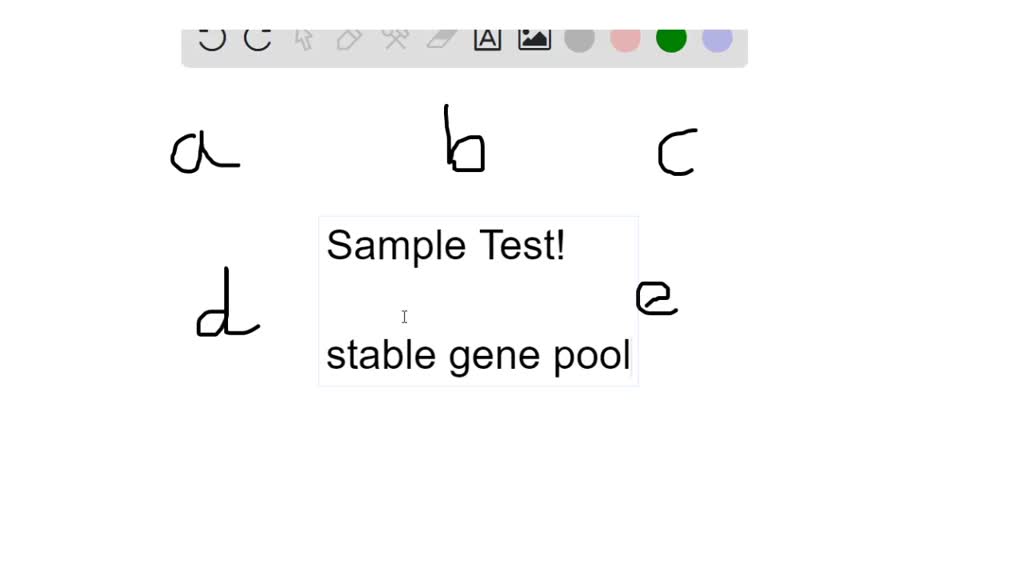Click the blank line inside the text box
The width and height of the screenshot is (1024, 576).
(478, 301)
